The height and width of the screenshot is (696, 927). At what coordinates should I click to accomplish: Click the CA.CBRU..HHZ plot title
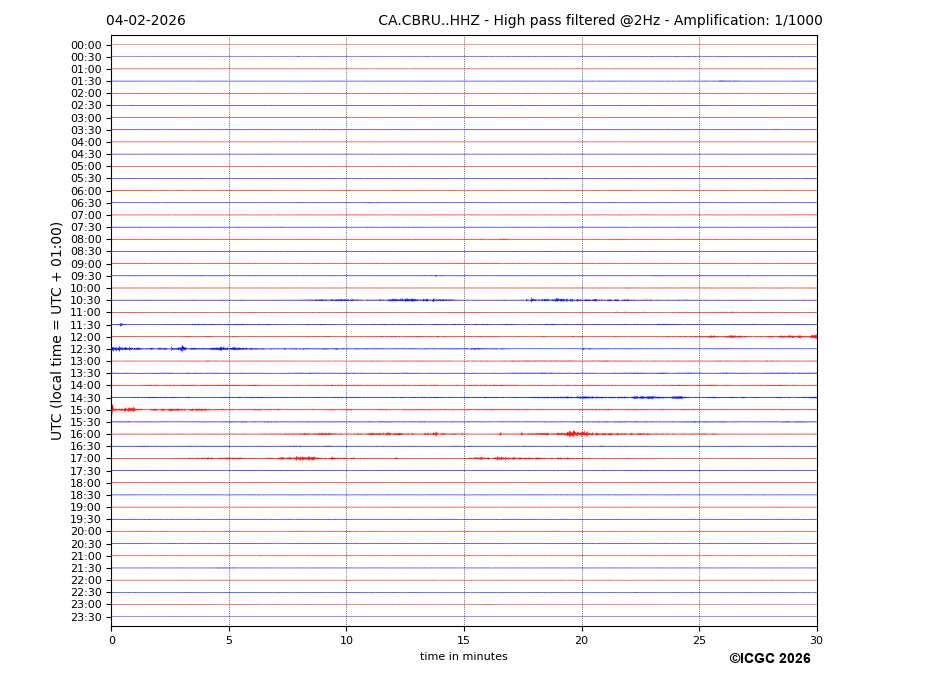tap(600, 21)
